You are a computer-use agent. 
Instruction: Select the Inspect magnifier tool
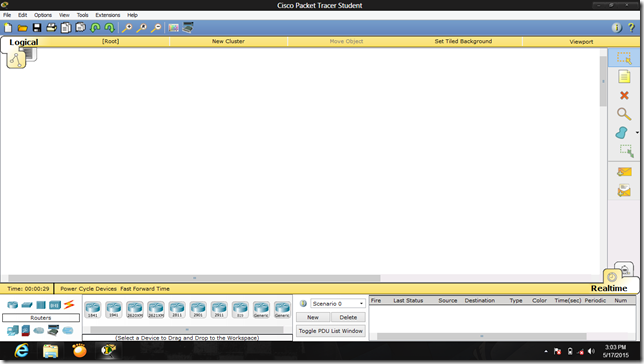click(624, 114)
